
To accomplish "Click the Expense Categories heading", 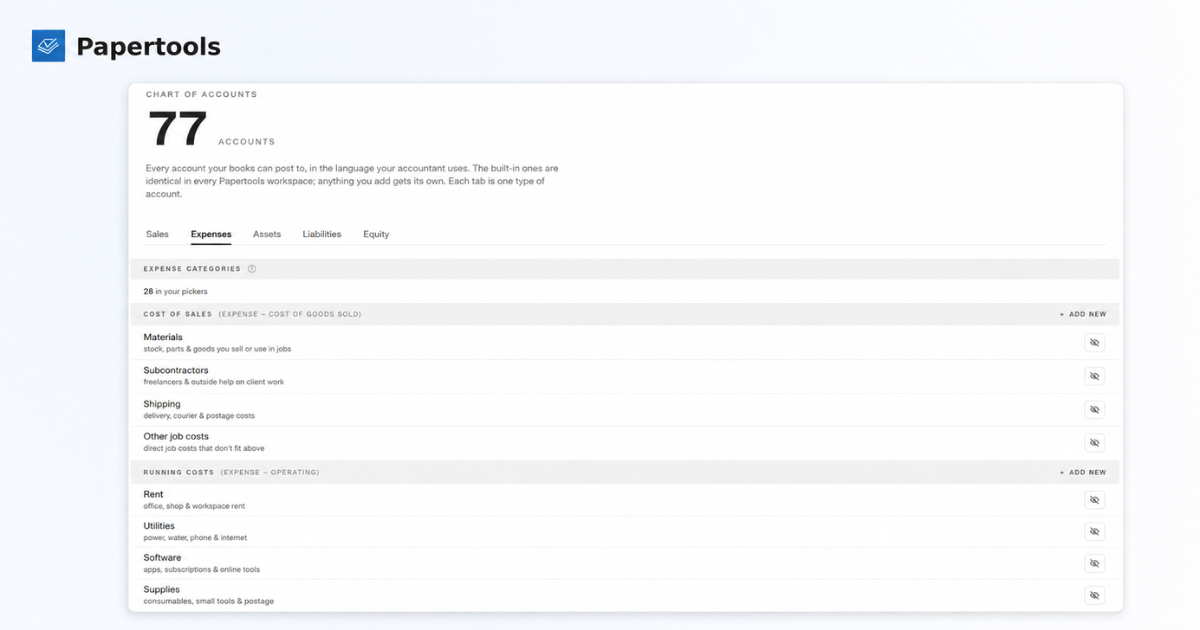I will click(x=192, y=269).
